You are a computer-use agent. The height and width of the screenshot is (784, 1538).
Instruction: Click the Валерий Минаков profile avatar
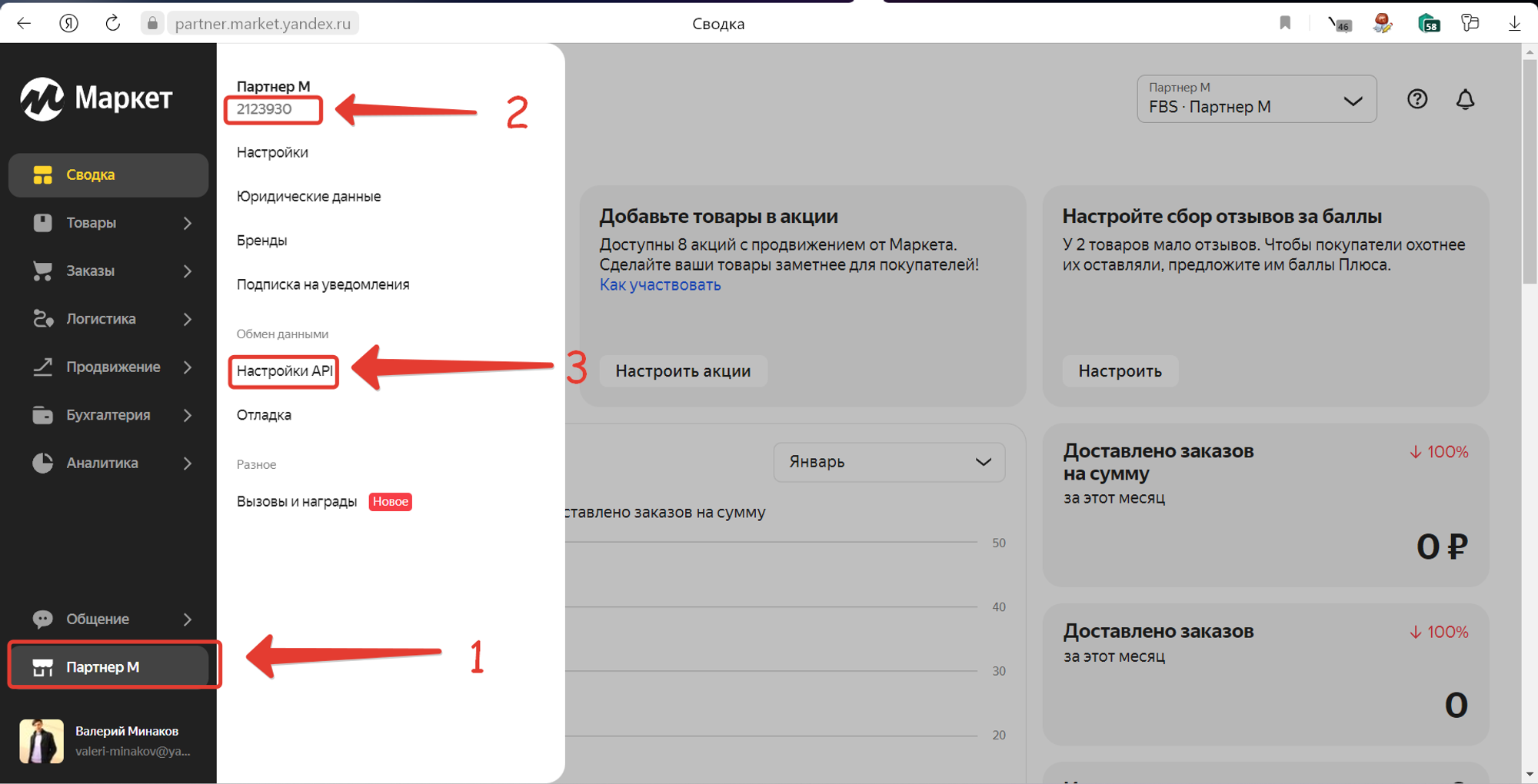tap(42, 740)
